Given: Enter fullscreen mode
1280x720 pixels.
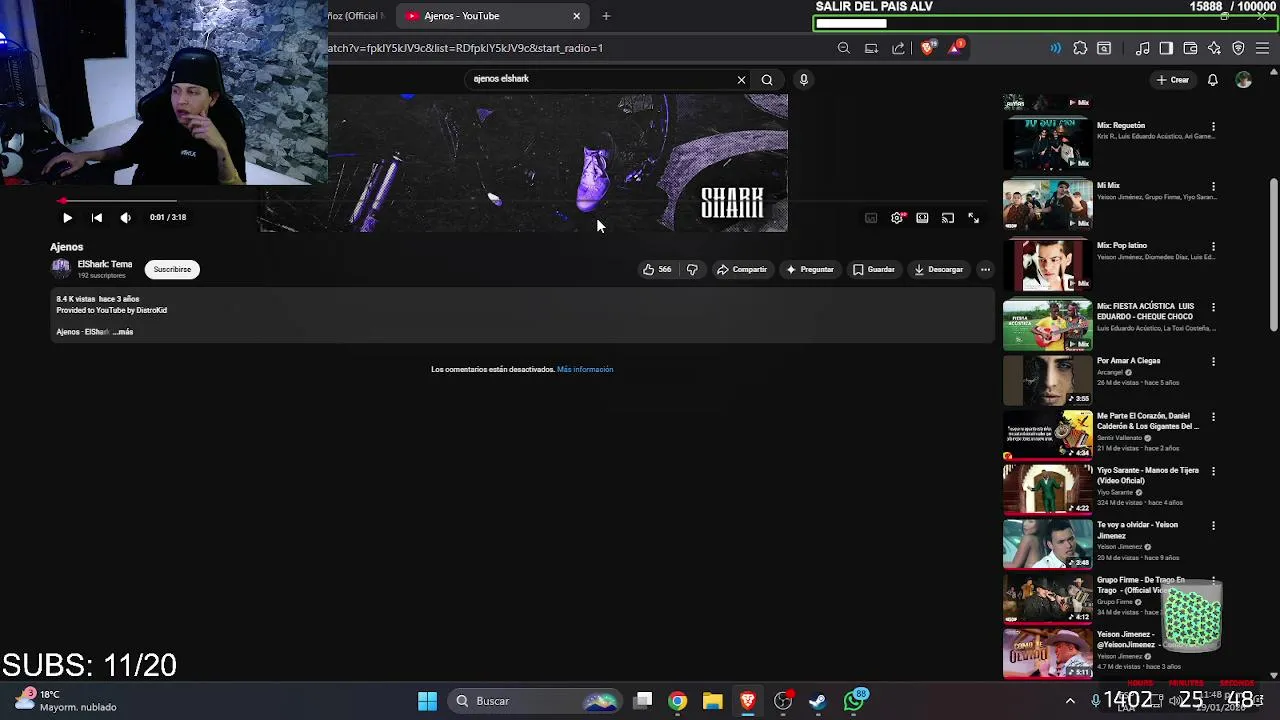Looking at the screenshot, I should click(974, 217).
